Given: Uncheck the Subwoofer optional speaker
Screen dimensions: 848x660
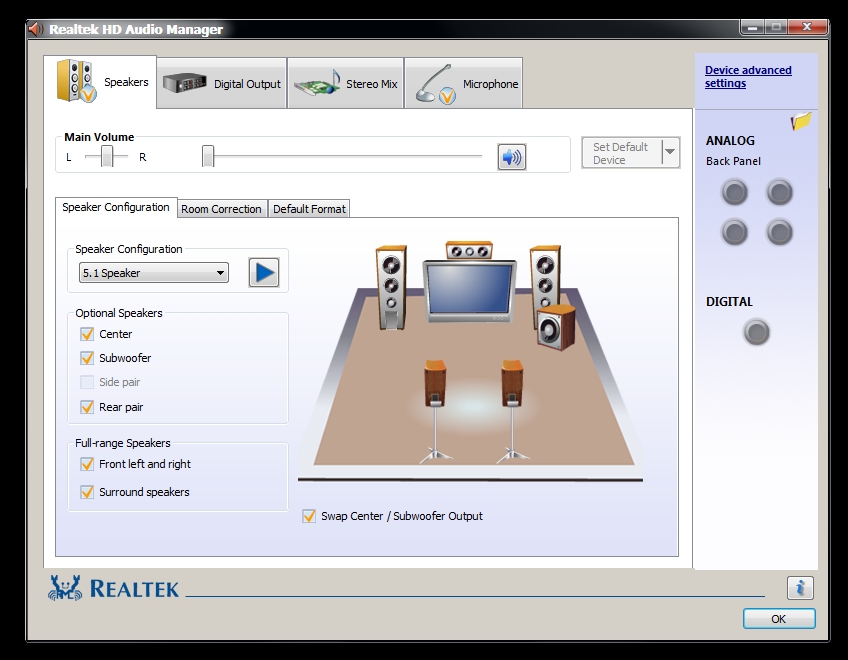Looking at the screenshot, I should coord(87,358).
